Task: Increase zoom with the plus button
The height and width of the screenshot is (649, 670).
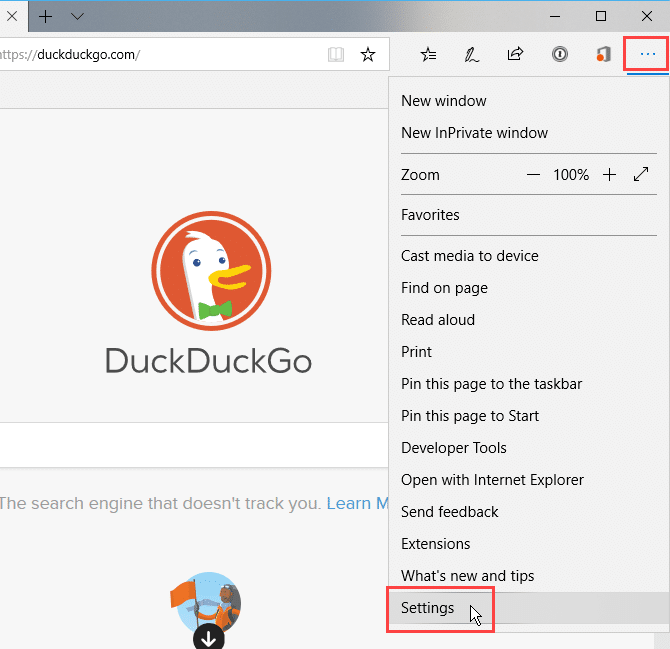Action: tap(609, 175)
